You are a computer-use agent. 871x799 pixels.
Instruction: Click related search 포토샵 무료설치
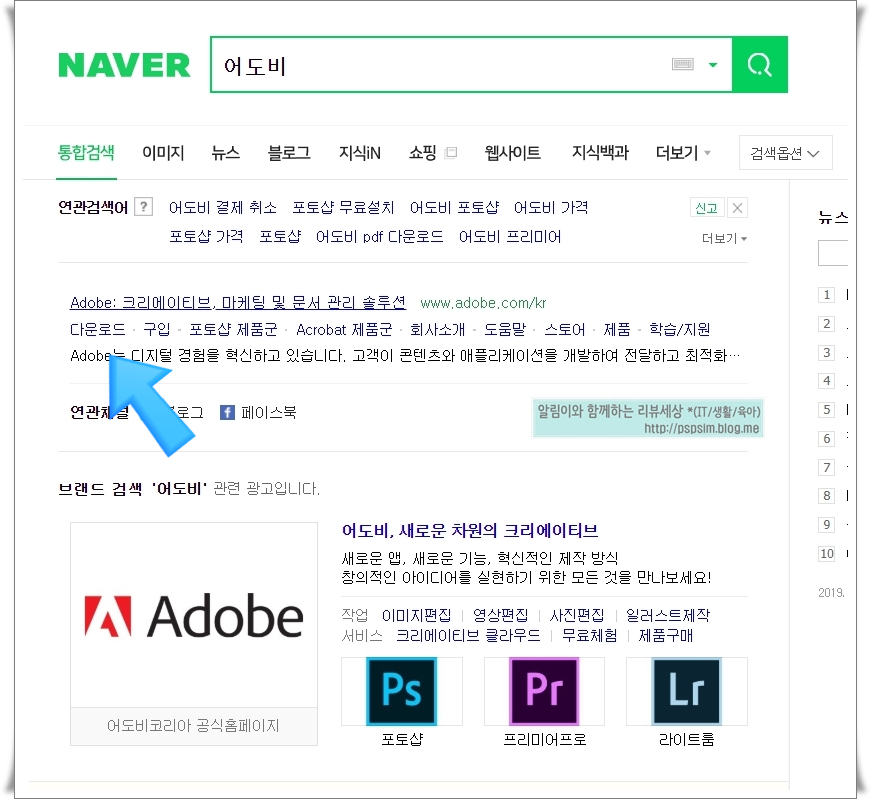343,208
